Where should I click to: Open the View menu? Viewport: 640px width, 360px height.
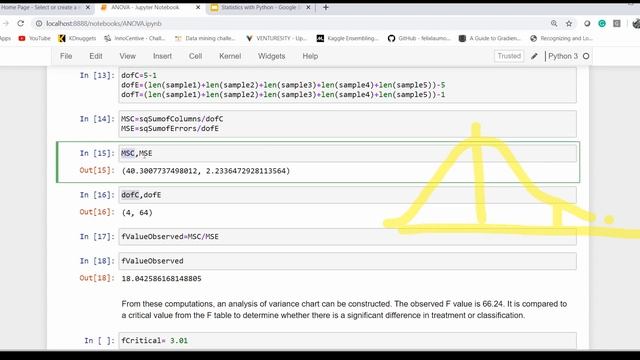pos(127,56)
